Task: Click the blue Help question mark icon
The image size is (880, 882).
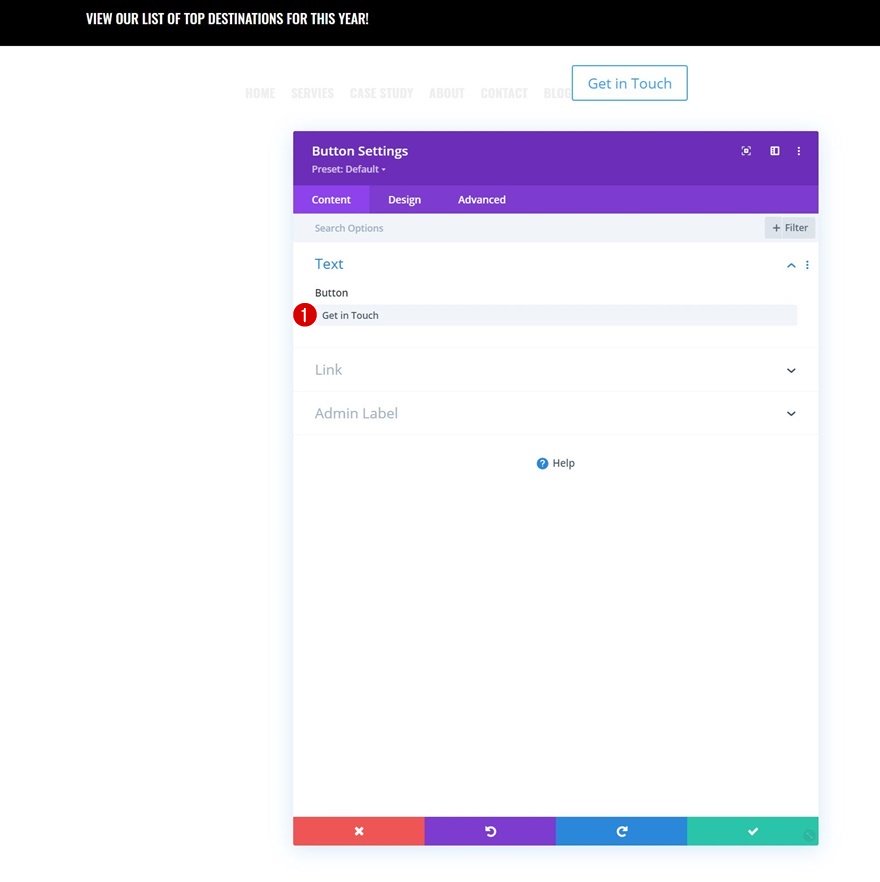Action: 542,463
